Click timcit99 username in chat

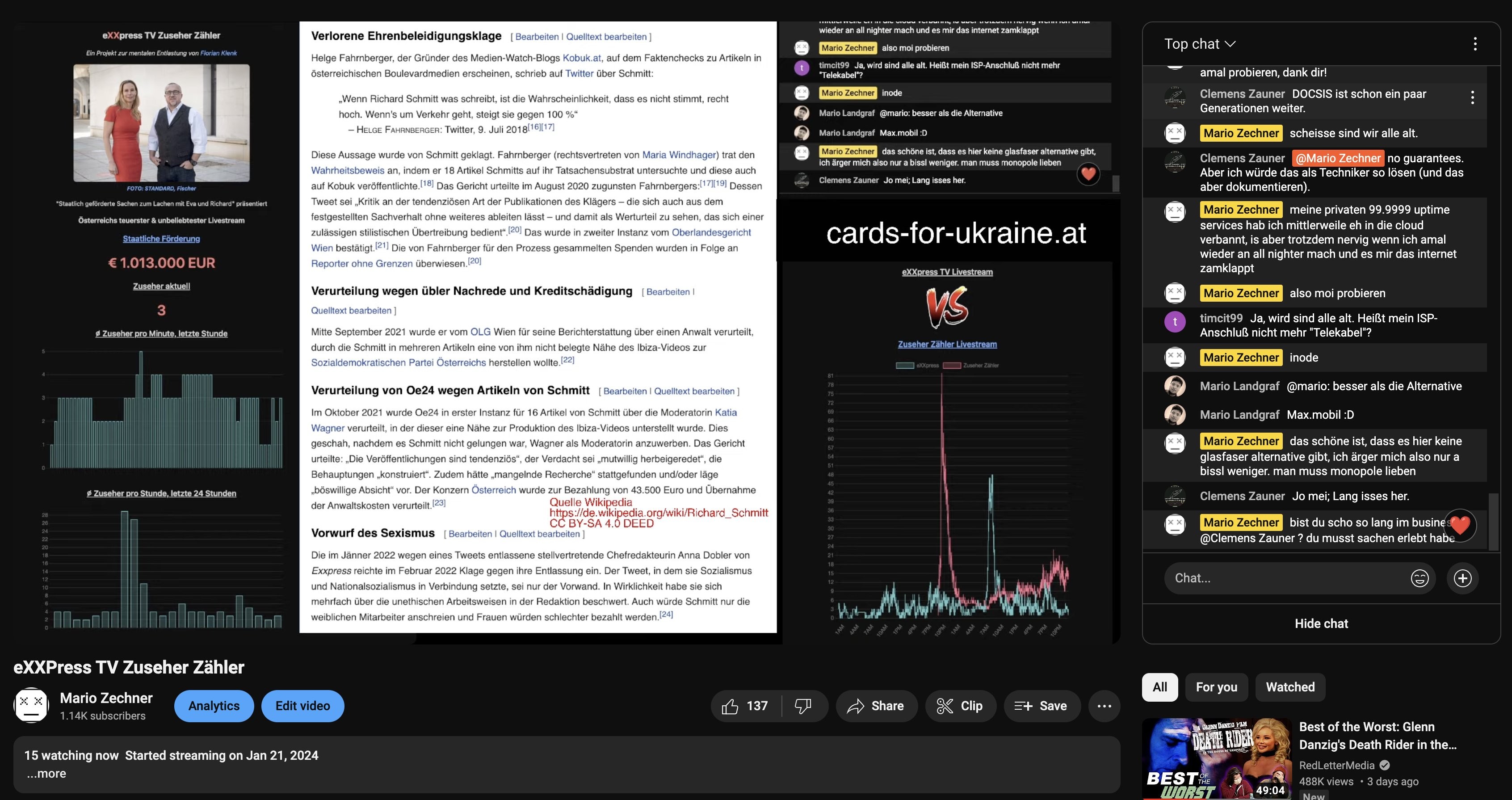1221,318
